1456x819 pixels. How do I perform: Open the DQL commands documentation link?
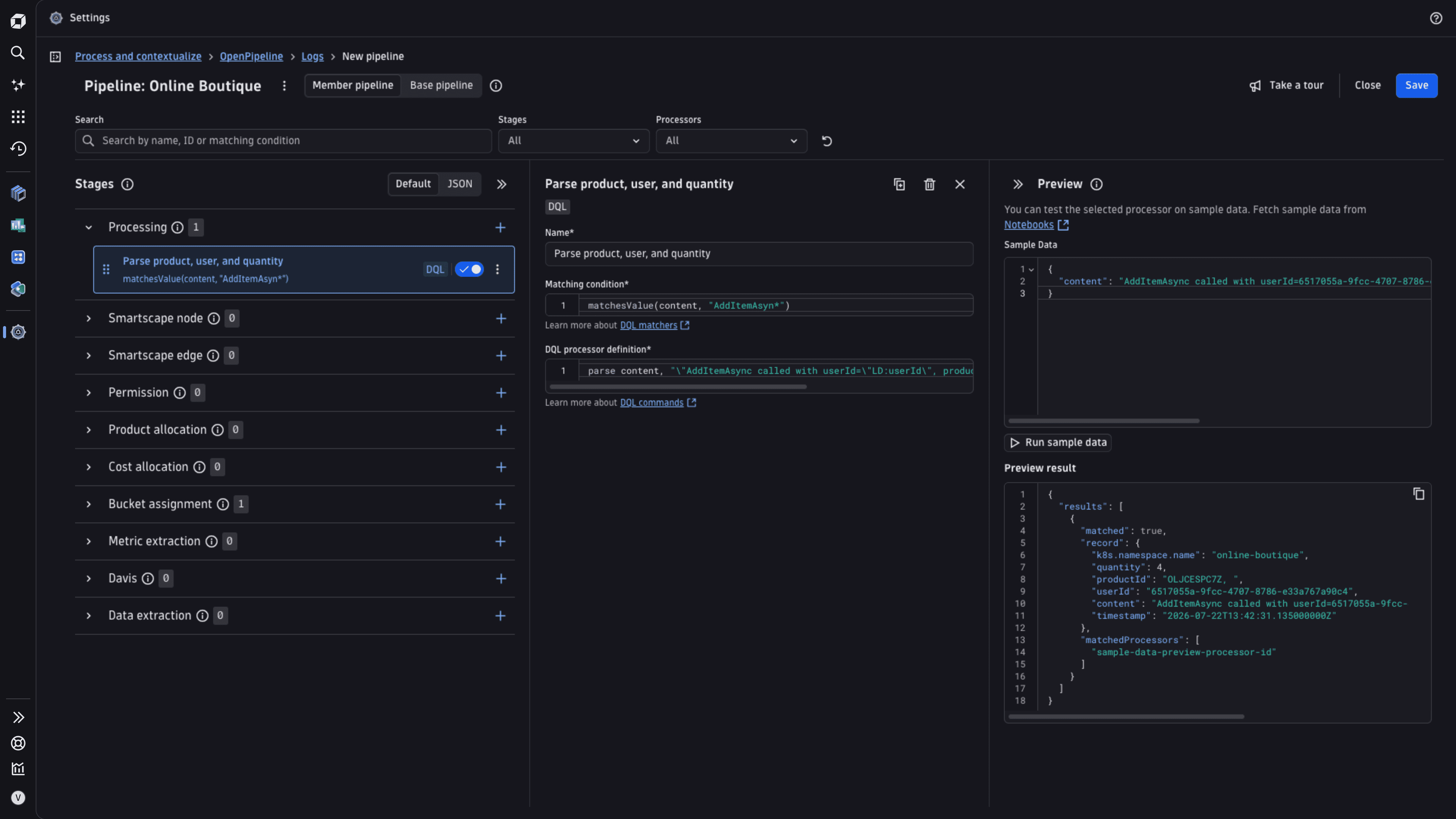coord(658,402)
